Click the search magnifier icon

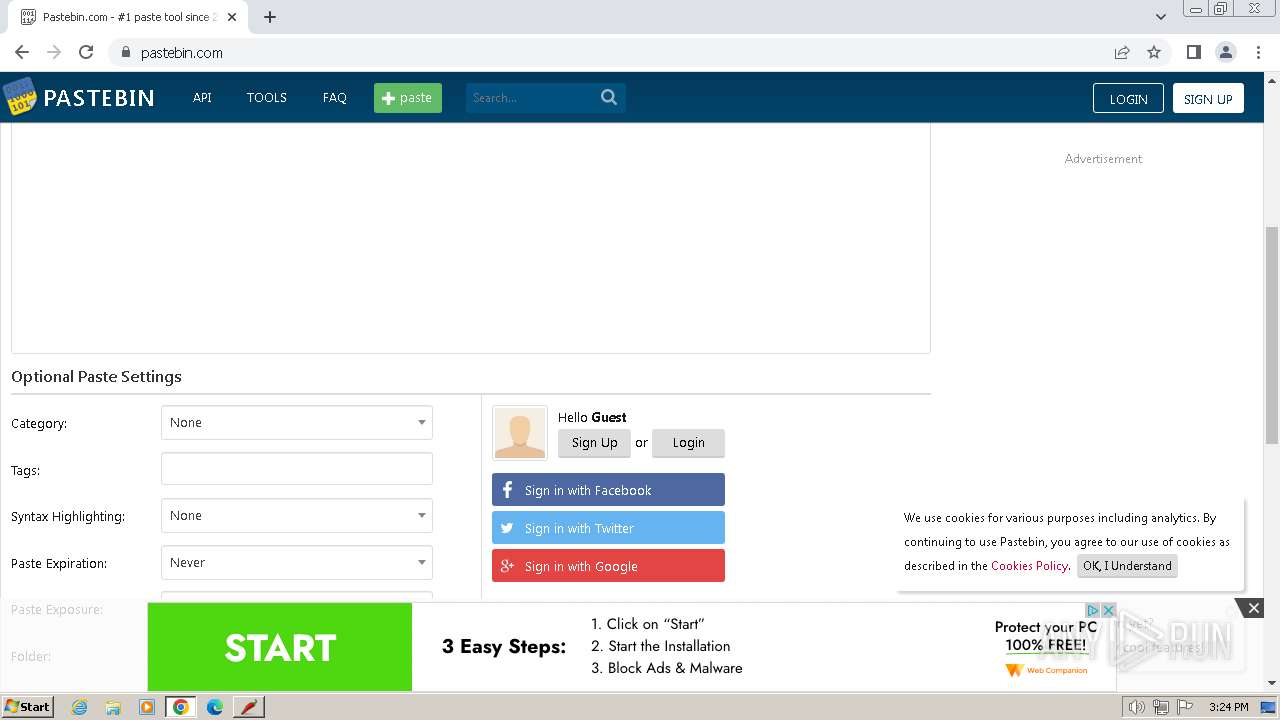(609, 97)
